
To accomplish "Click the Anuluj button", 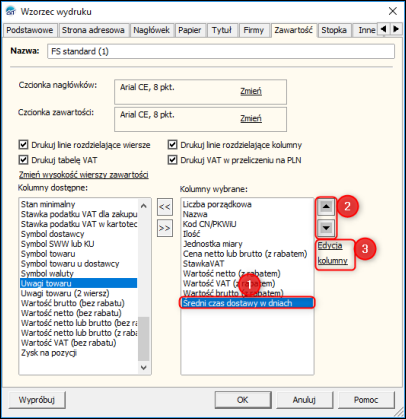I will coord(304,400).
